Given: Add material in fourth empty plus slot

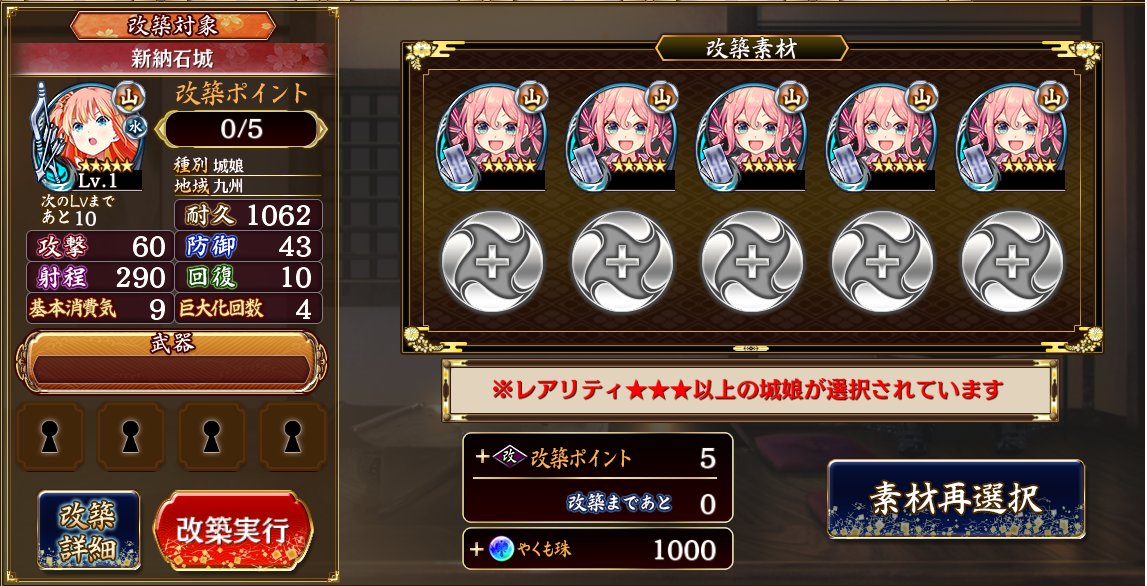Looking at the screenshot, I should coord(883,262).
